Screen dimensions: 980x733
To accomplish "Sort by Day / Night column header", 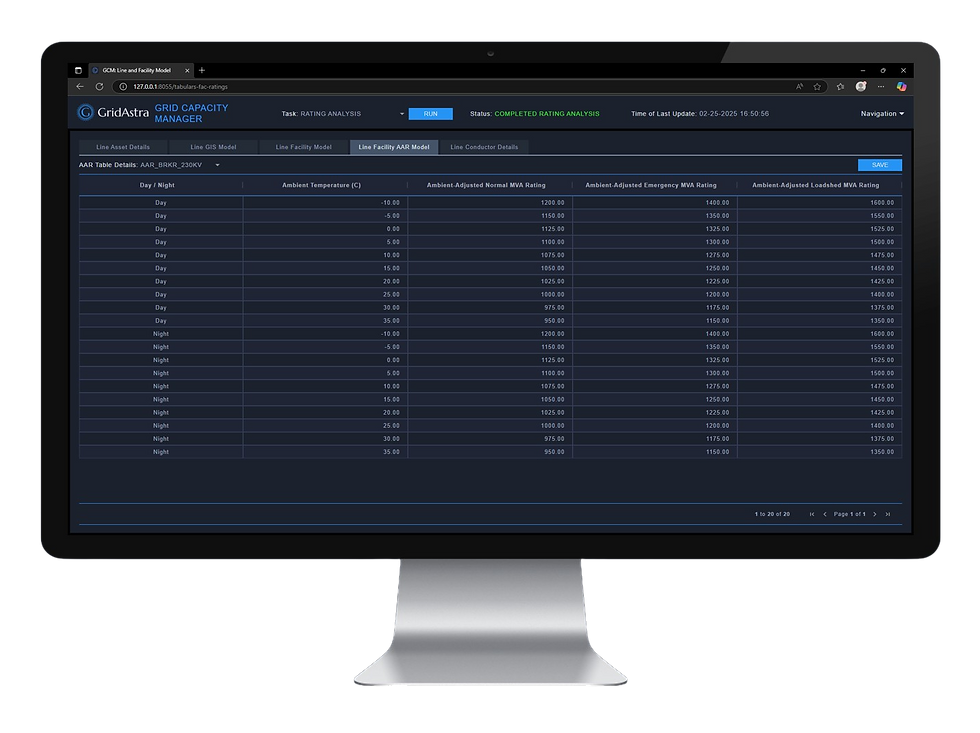I will pos(157,185).
